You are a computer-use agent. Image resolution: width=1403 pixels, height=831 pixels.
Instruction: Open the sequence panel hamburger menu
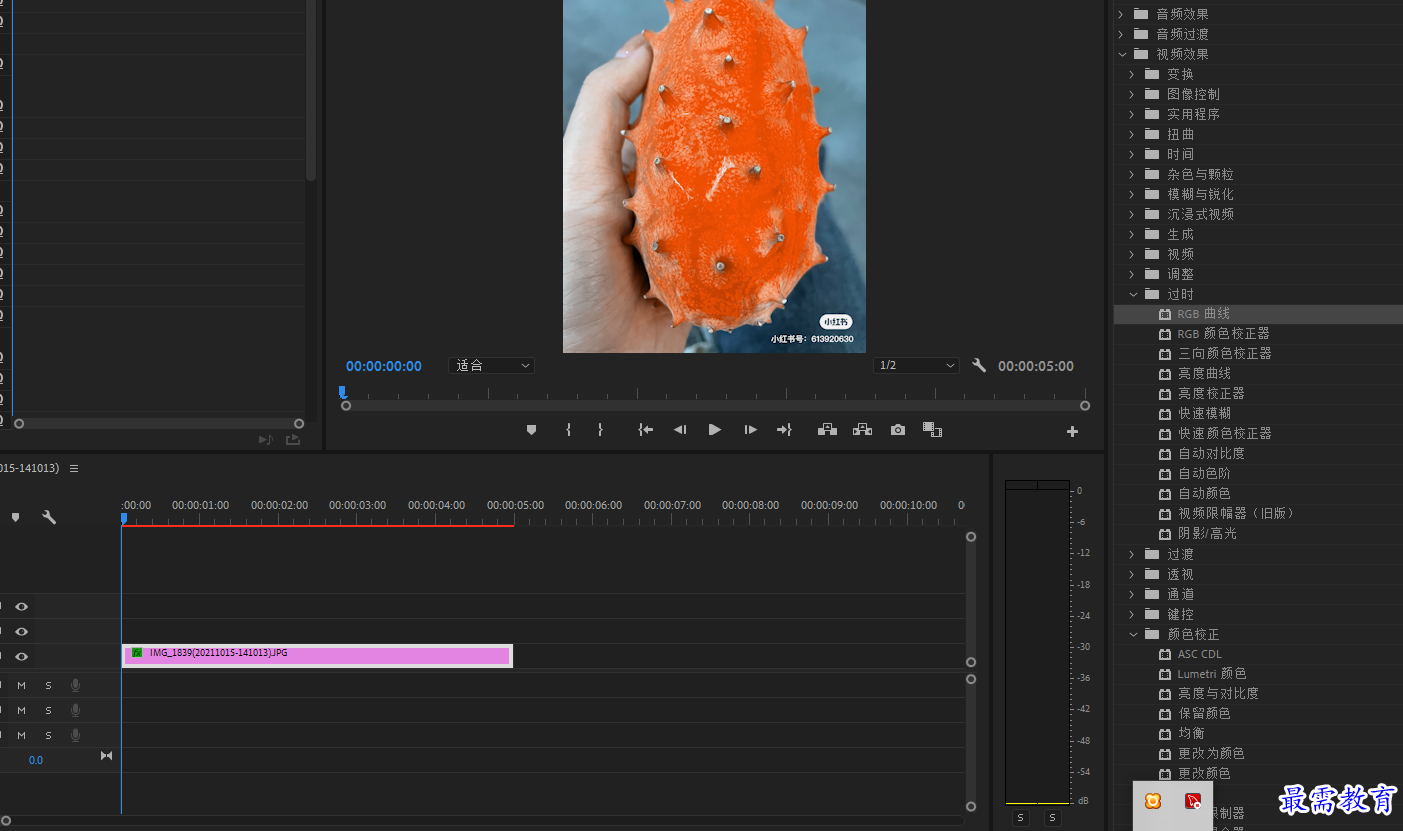[x=74, y=468]
